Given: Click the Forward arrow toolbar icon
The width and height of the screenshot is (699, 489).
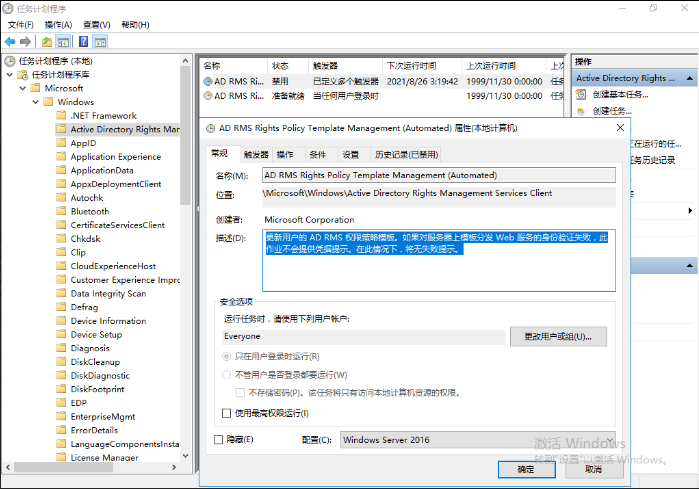Looking at the screenshot, I should 25,42.
